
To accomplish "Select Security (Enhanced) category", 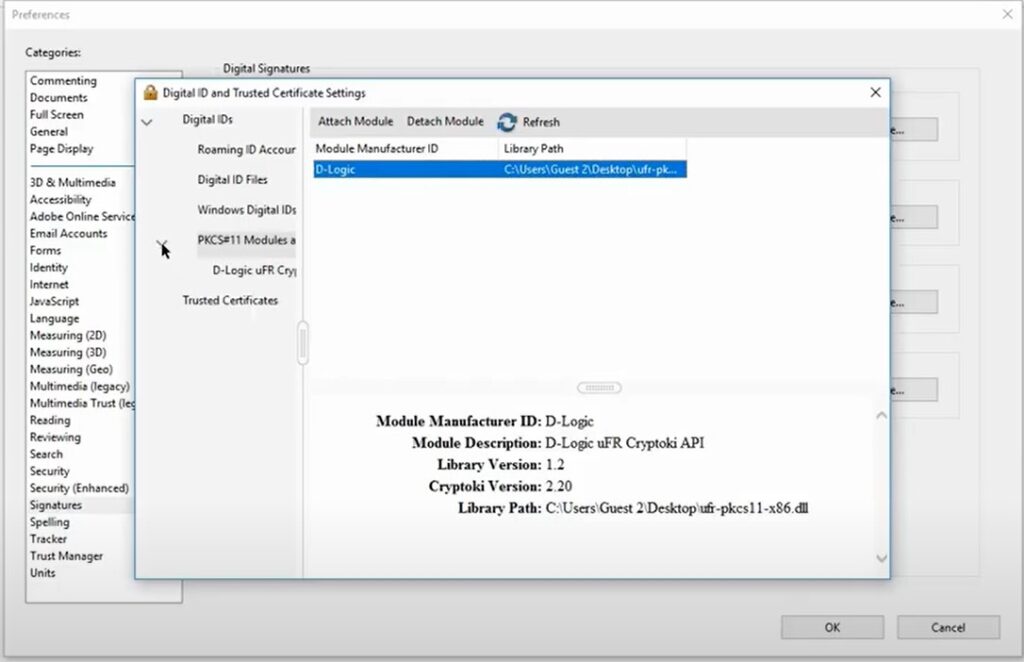I will tap(79, 488).
